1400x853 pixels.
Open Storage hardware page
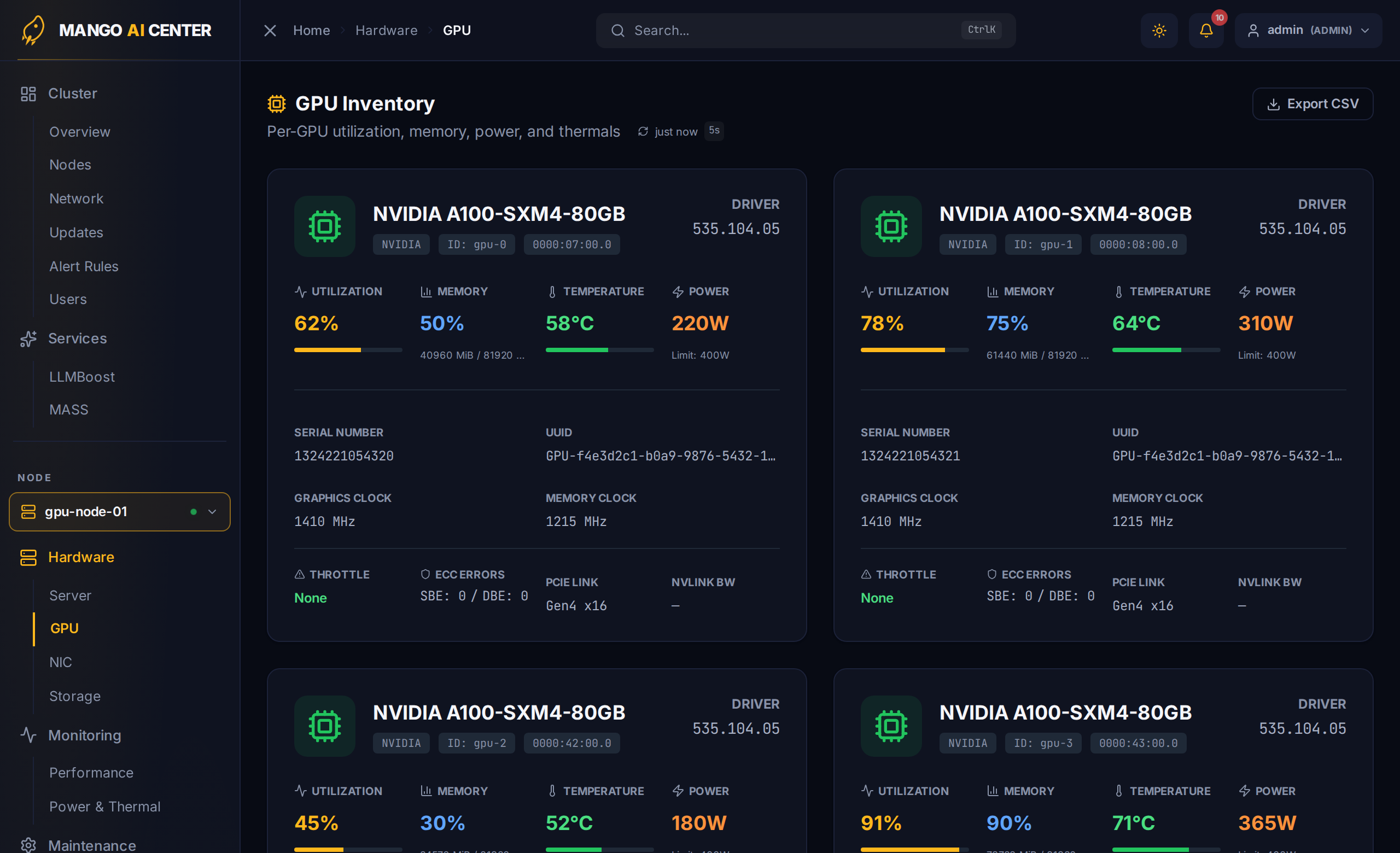tap(74, 696)
